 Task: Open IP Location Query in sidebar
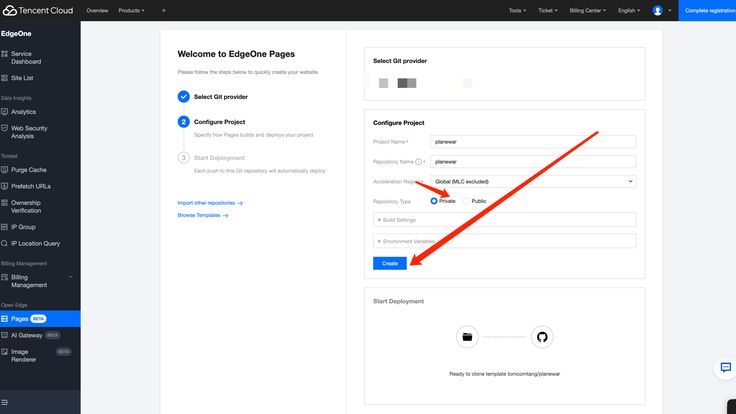click(35, 243)
